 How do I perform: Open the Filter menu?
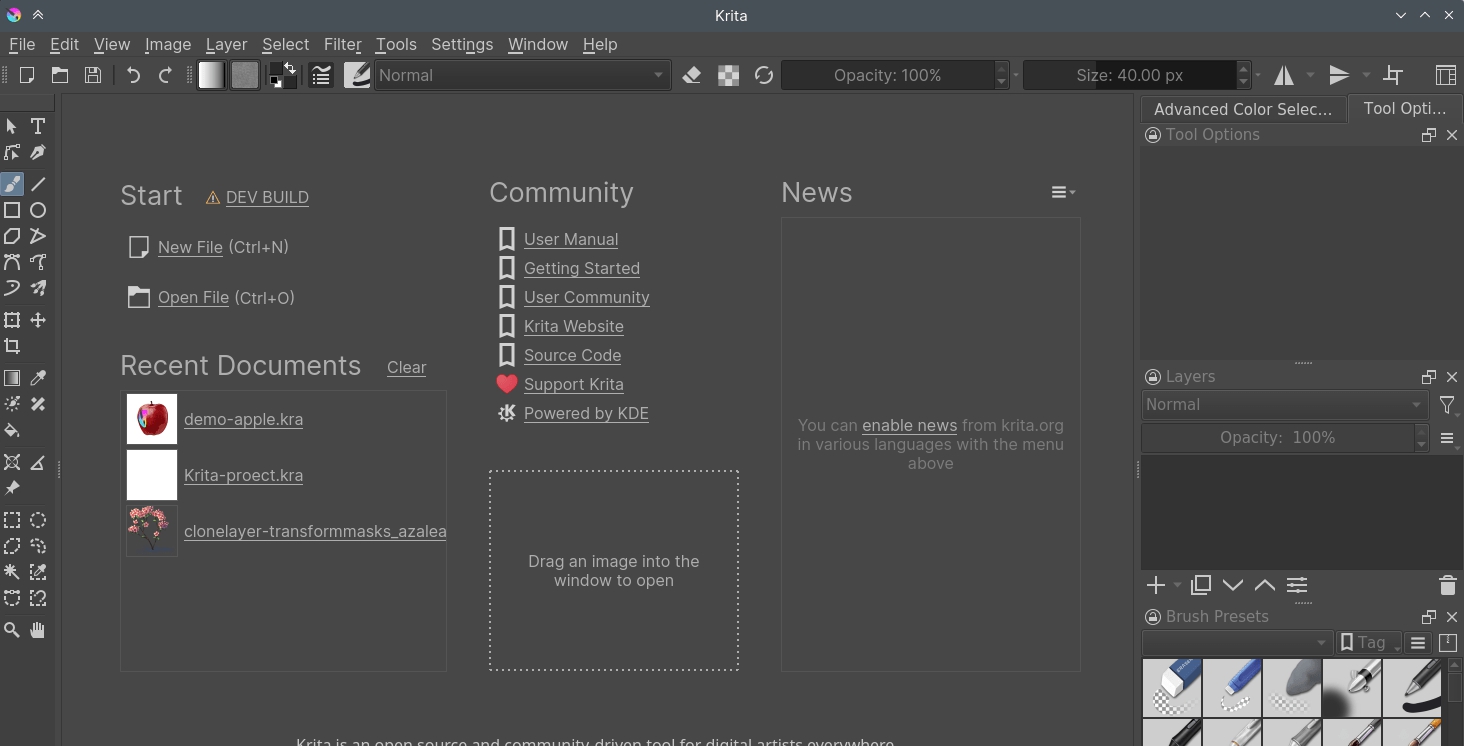[342, 45]
